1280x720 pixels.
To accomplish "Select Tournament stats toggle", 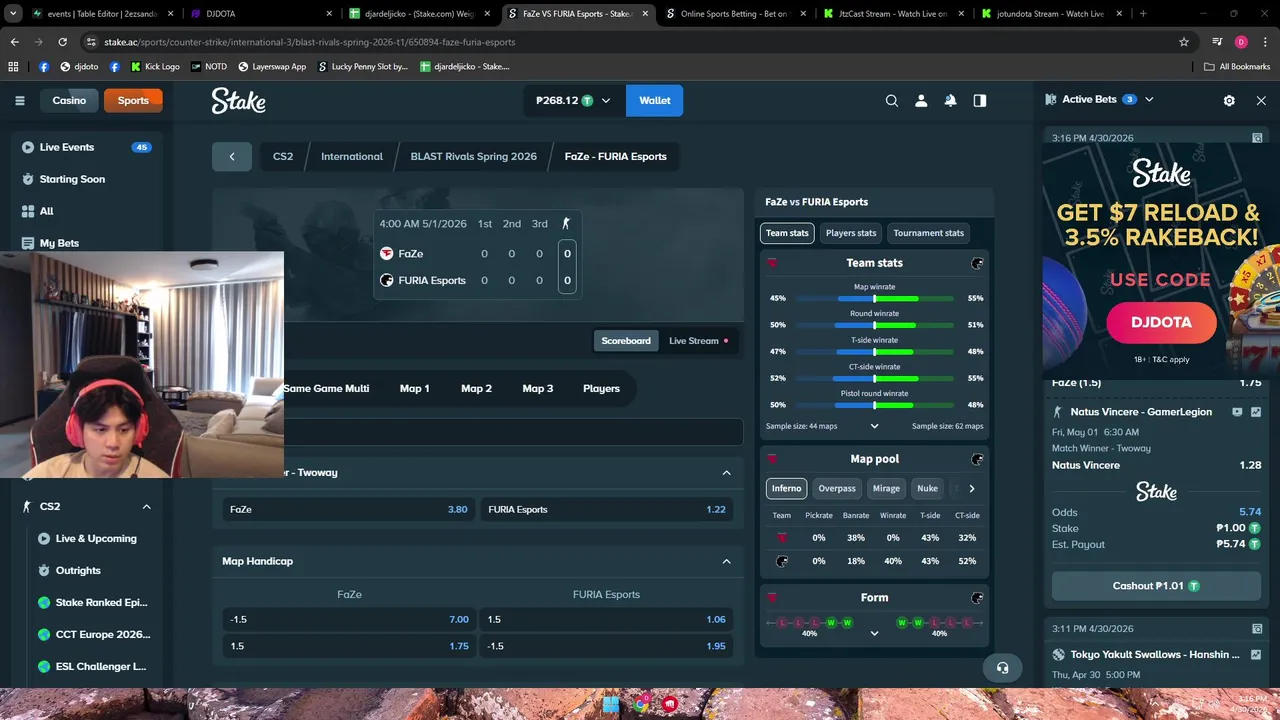I will click(x=929, y=233).
